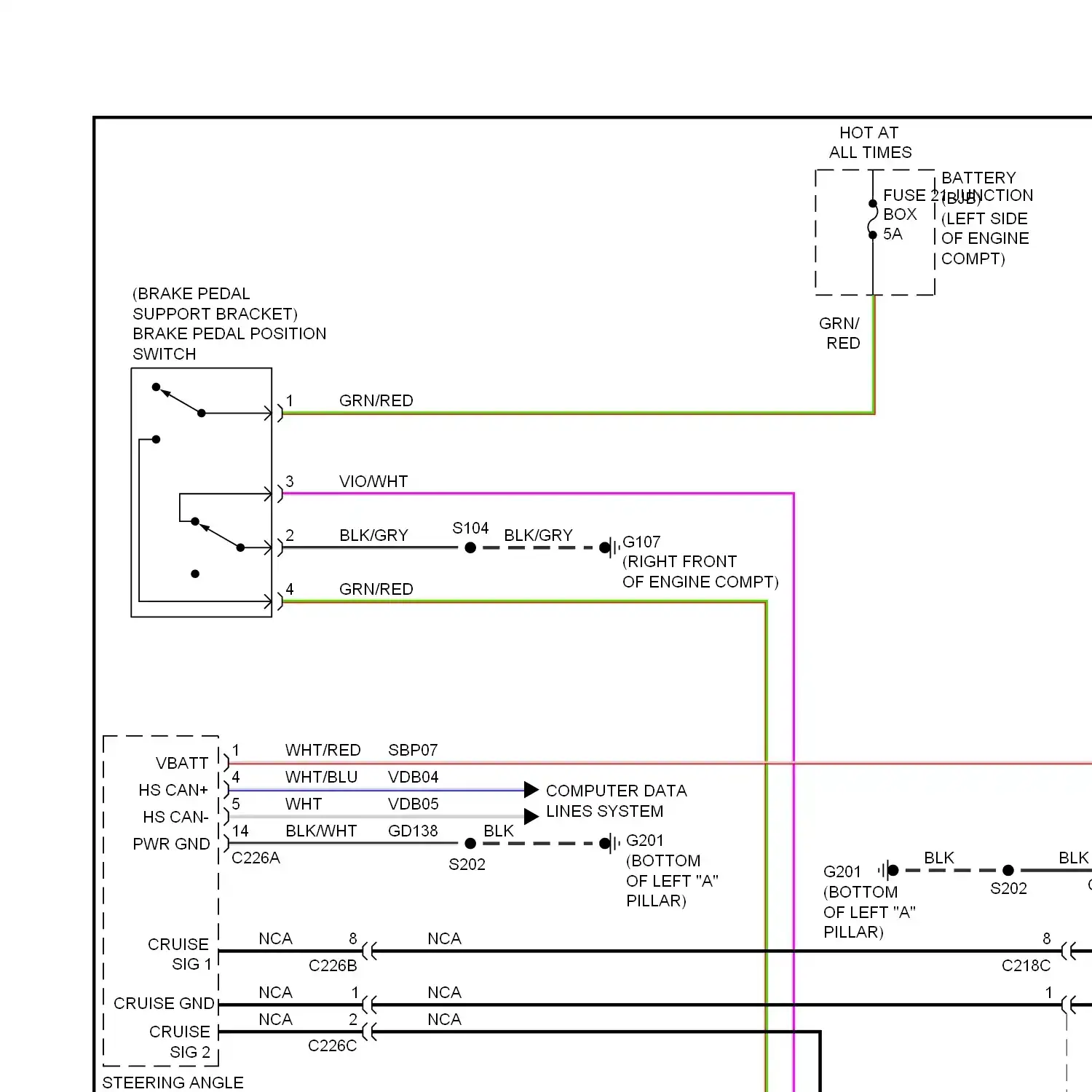This screenshot has width=1092, height=1092.
Task: Select the 5A fuse rating text
Action: pos(893,234)
